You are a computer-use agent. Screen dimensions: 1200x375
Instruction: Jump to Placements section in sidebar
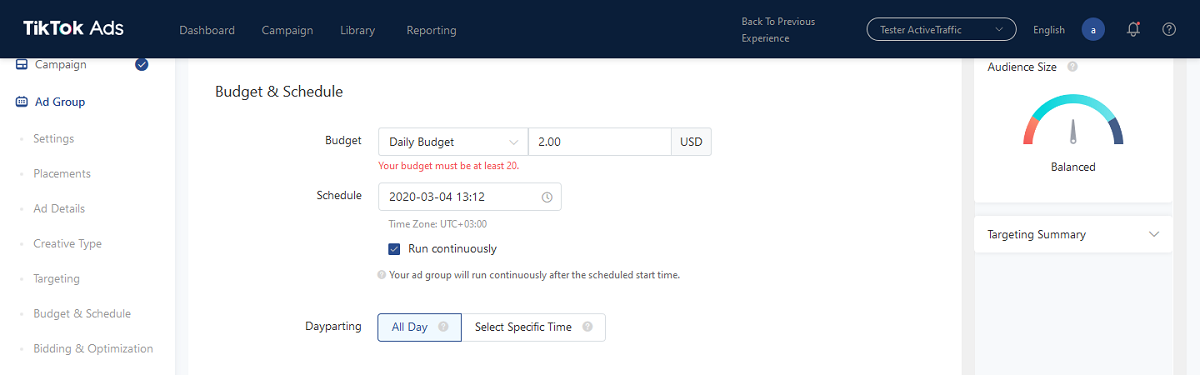(62, 174)
